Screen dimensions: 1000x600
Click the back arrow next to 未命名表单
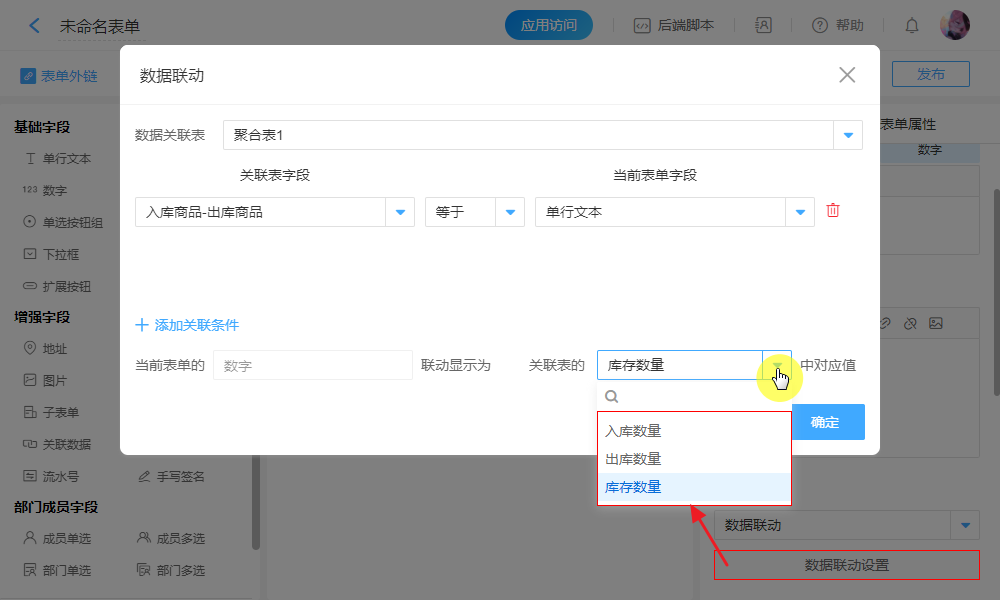pos(35,26)
